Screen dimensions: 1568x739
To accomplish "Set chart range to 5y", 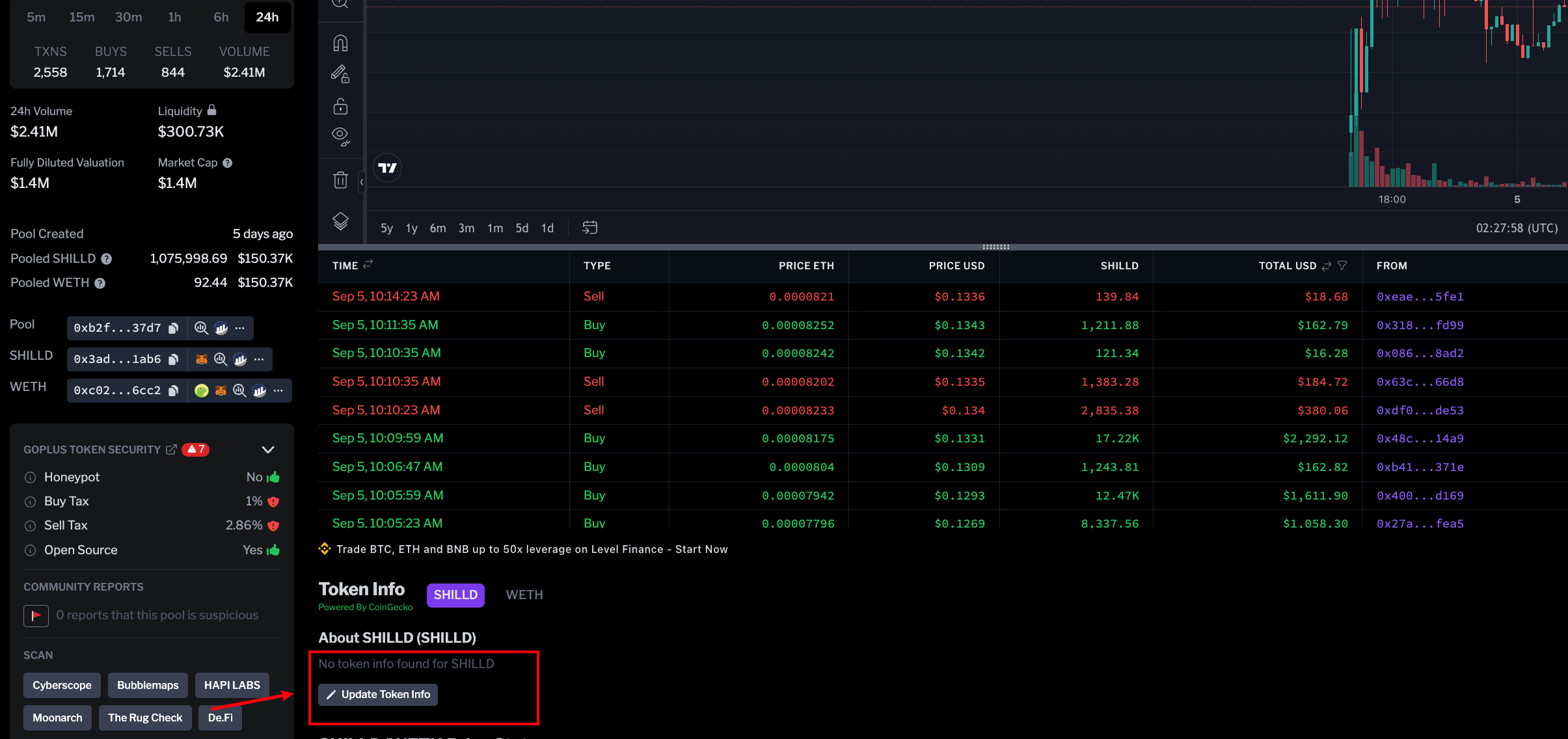I will pos(386,228).
